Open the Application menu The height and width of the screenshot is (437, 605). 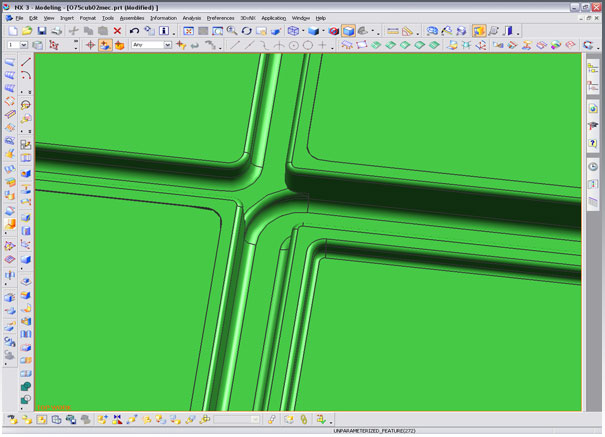coord(274,18)
